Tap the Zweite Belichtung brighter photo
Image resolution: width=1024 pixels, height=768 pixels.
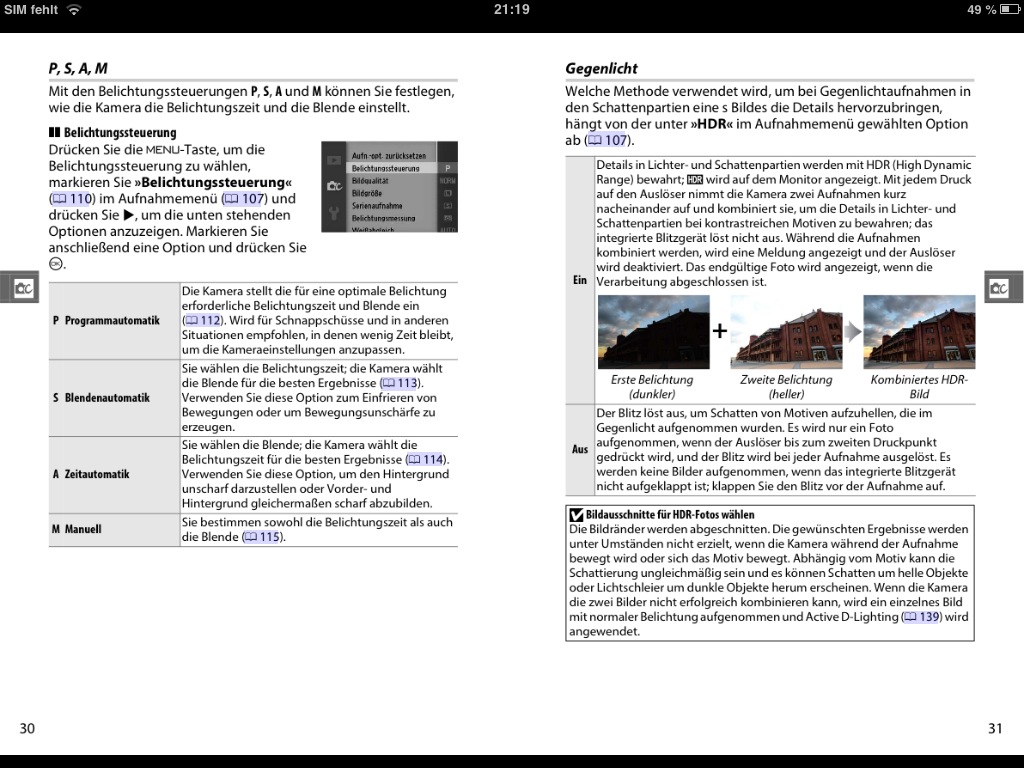[785, 332]
